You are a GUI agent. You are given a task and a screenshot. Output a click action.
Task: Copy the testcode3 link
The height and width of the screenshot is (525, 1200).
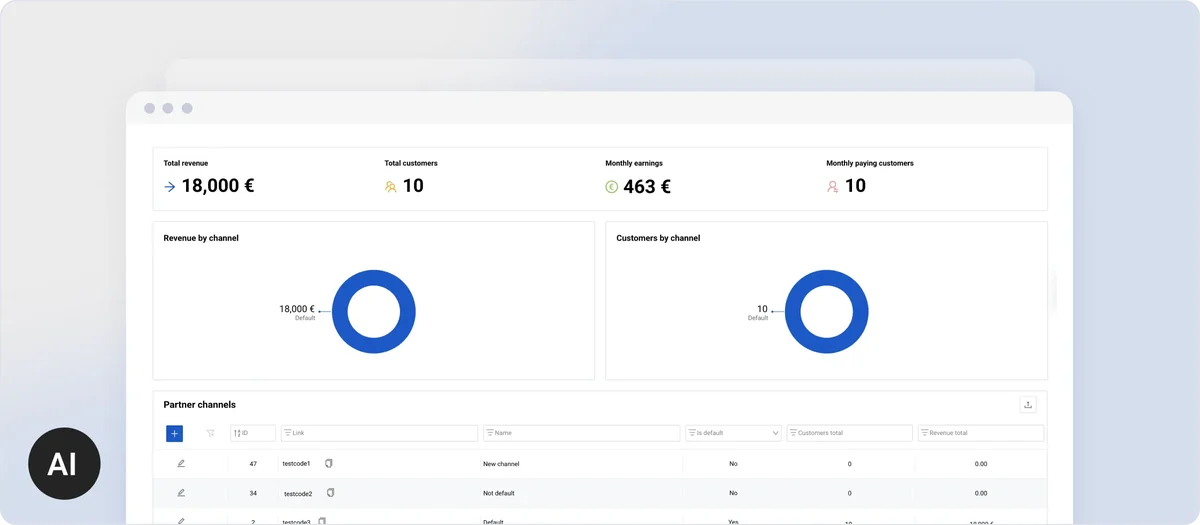[322, 520]
